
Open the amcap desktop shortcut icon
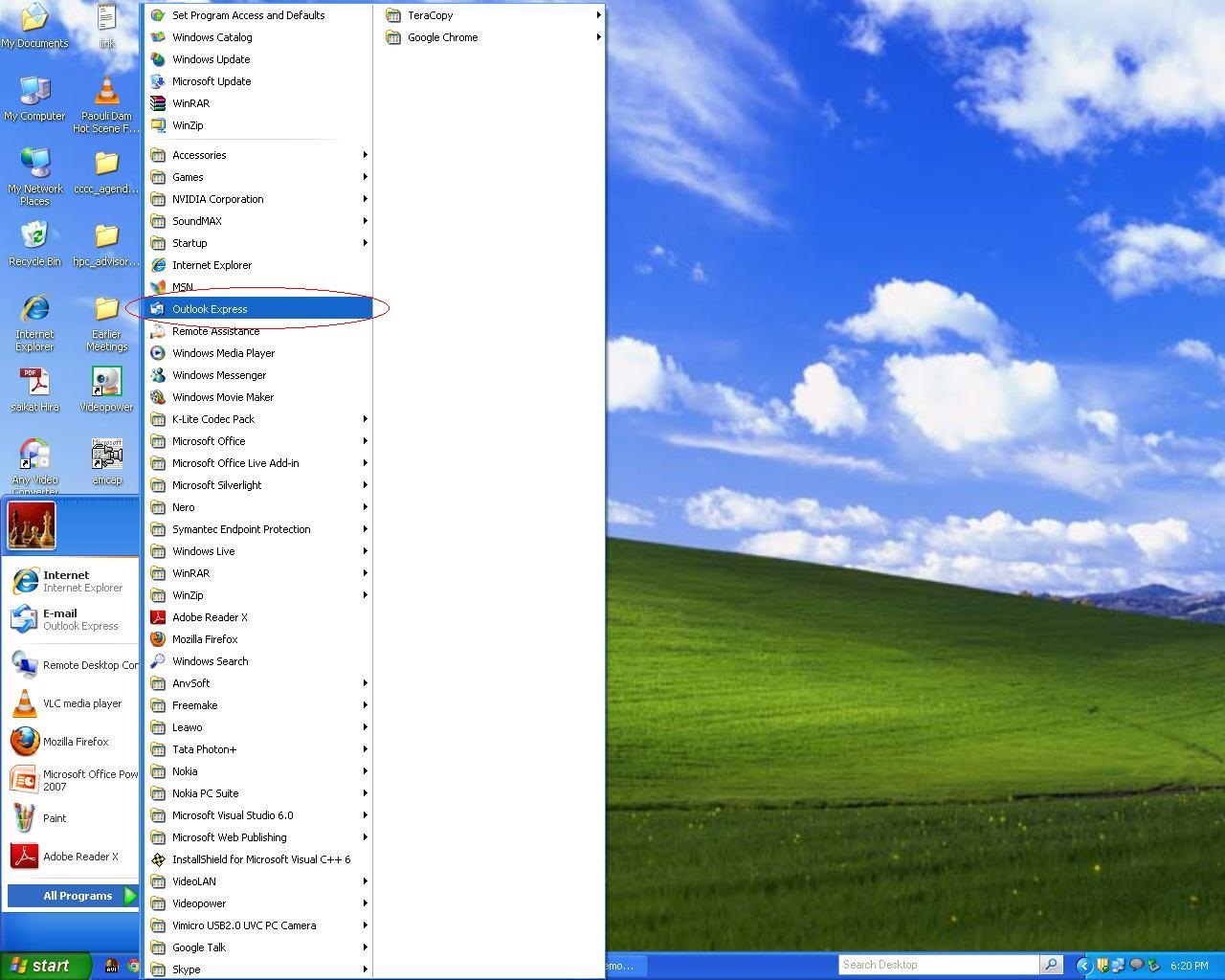click(x=106, y=454)
